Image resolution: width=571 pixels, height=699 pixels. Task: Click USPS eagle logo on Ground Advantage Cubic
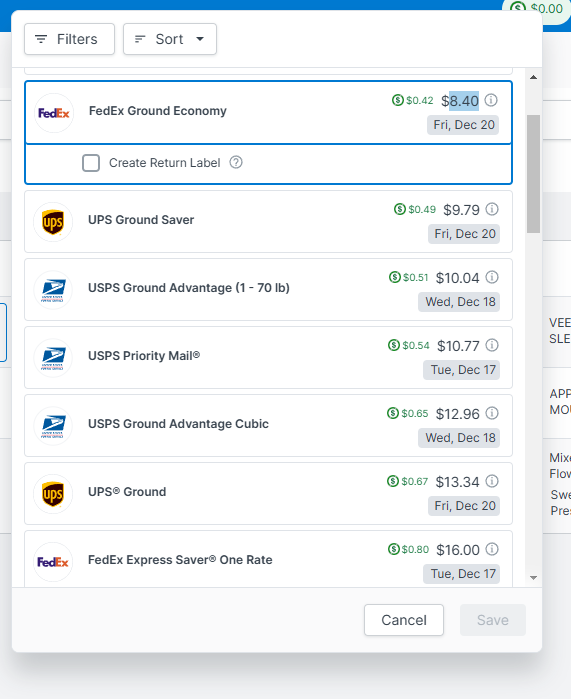click(53, 426)
